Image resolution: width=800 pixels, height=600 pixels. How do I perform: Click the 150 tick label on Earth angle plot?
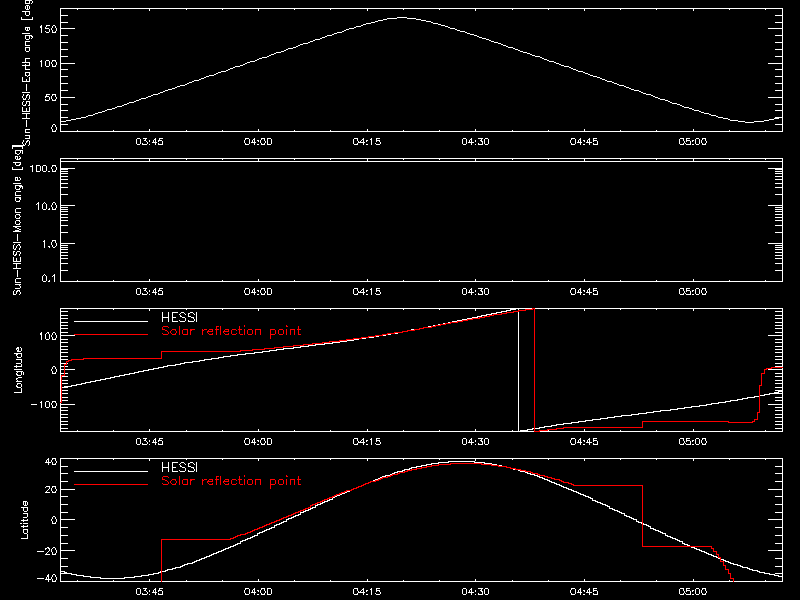pos(48,29)
